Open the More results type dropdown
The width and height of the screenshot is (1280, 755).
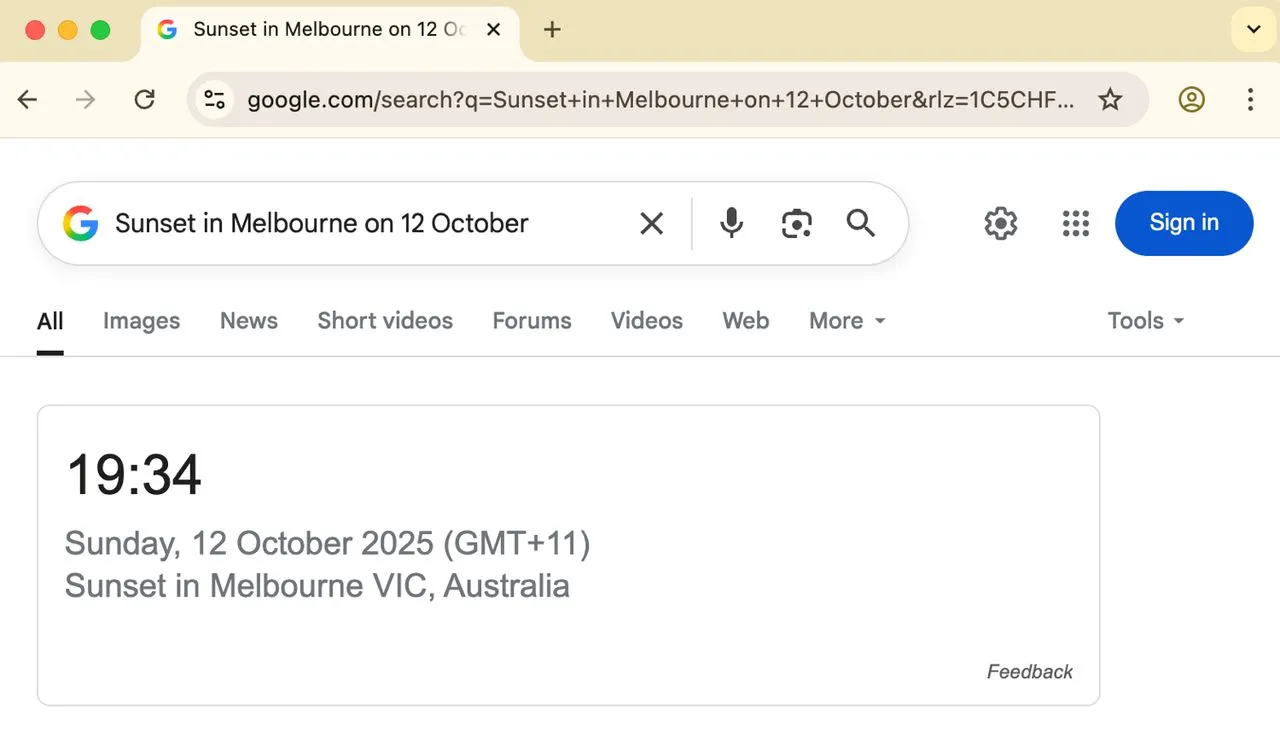(846, 320)
